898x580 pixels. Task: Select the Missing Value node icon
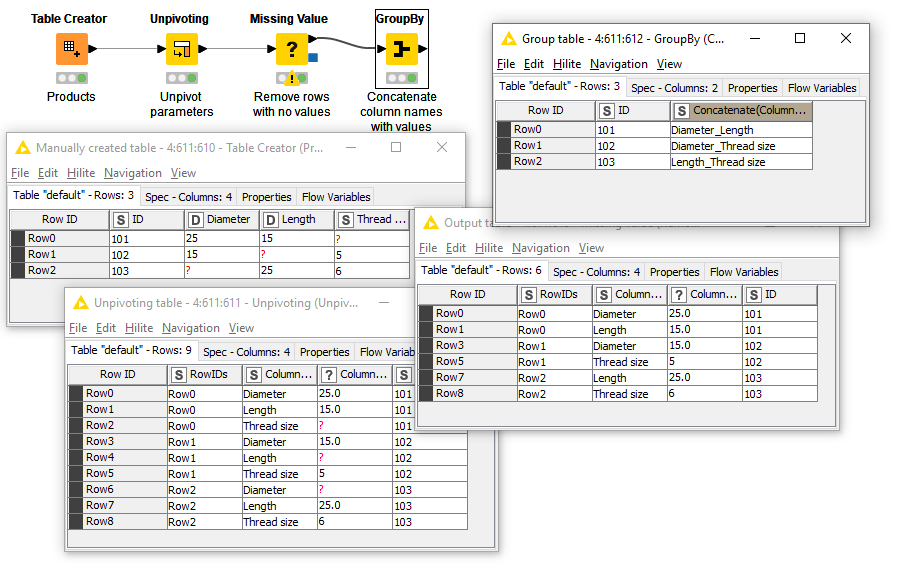[x=292, y=49]
